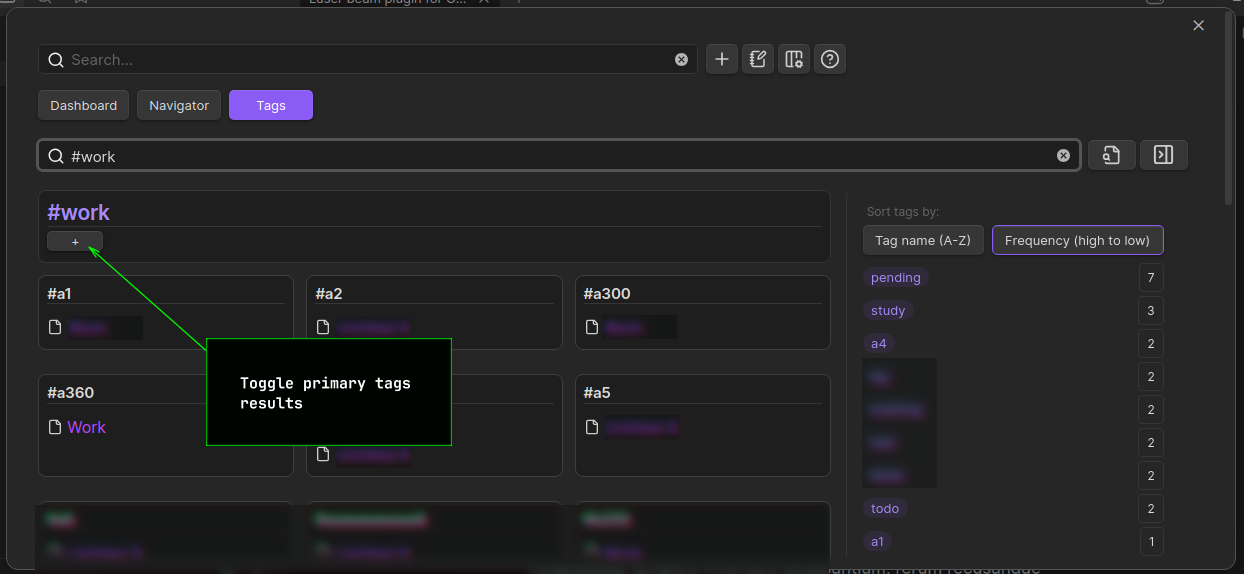Click the count 1 beside a1 tag
1244x574 pixels.
pos(1151,542)
